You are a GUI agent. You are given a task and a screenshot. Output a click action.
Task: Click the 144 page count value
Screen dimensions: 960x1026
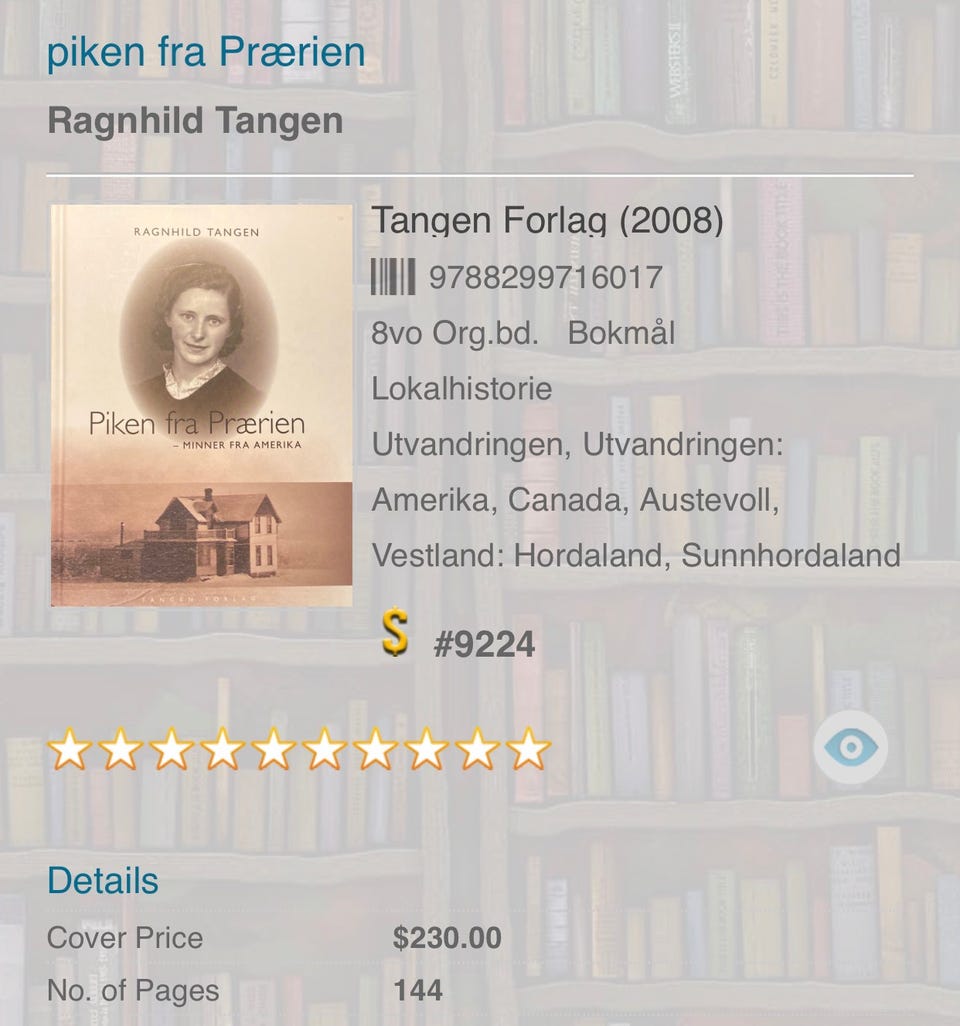pos(418,990)
